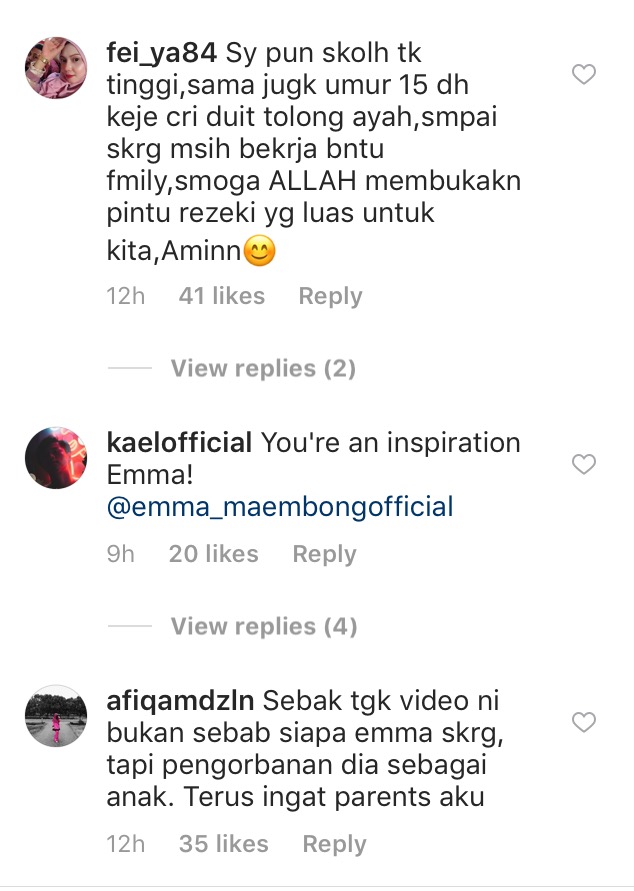
Task: Reply to afiqamdzln's comment
Action: [x=334, y=844]
